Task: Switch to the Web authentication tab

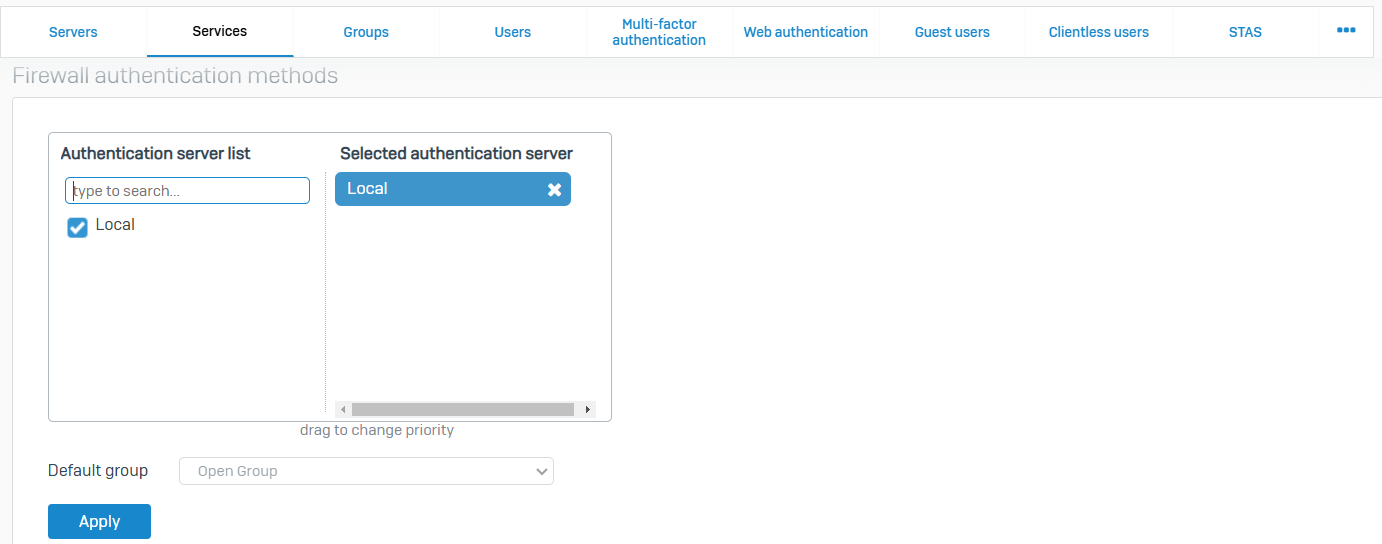Action: tap(805, 32)
